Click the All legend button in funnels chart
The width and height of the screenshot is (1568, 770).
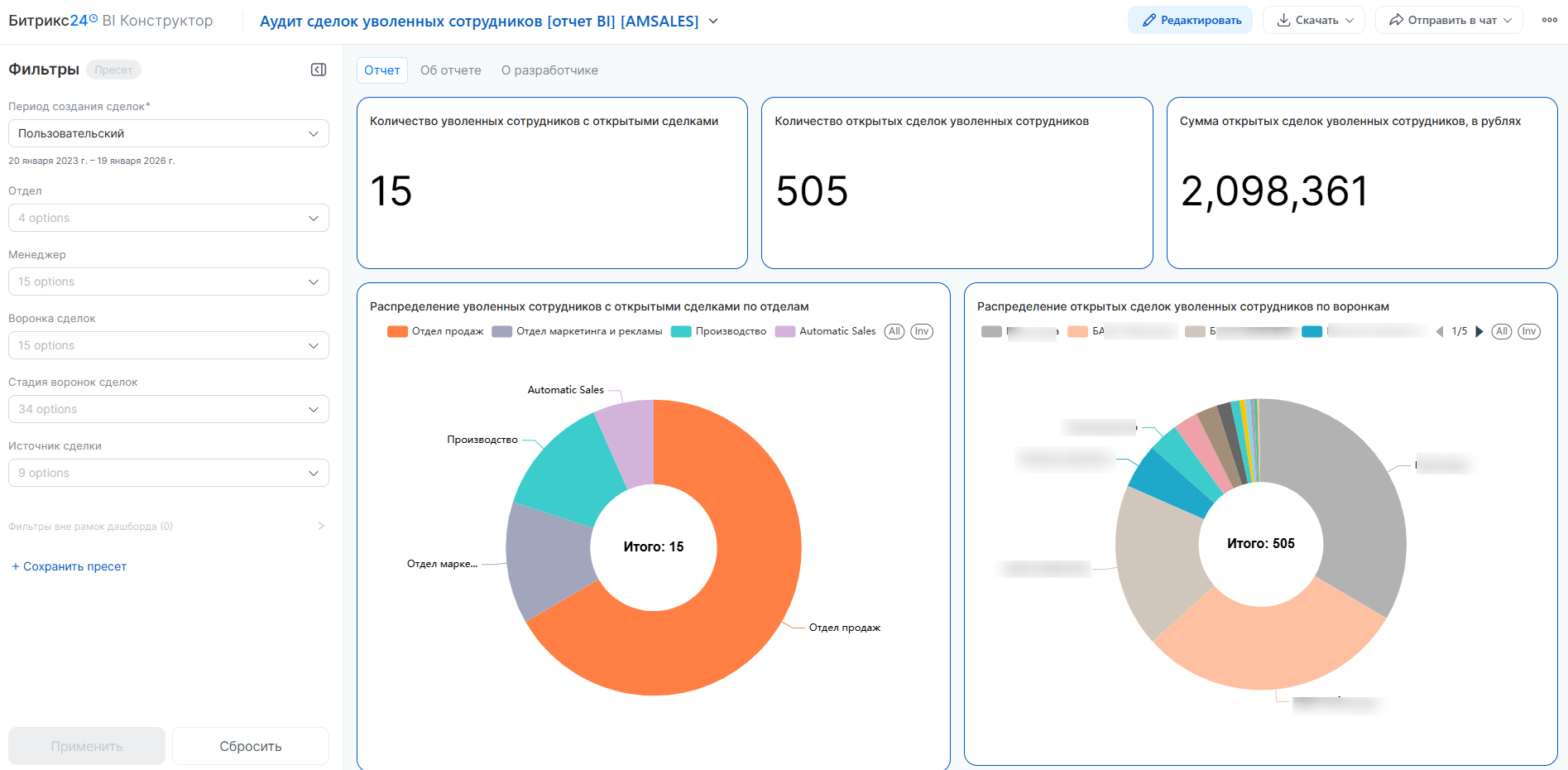1501,331
